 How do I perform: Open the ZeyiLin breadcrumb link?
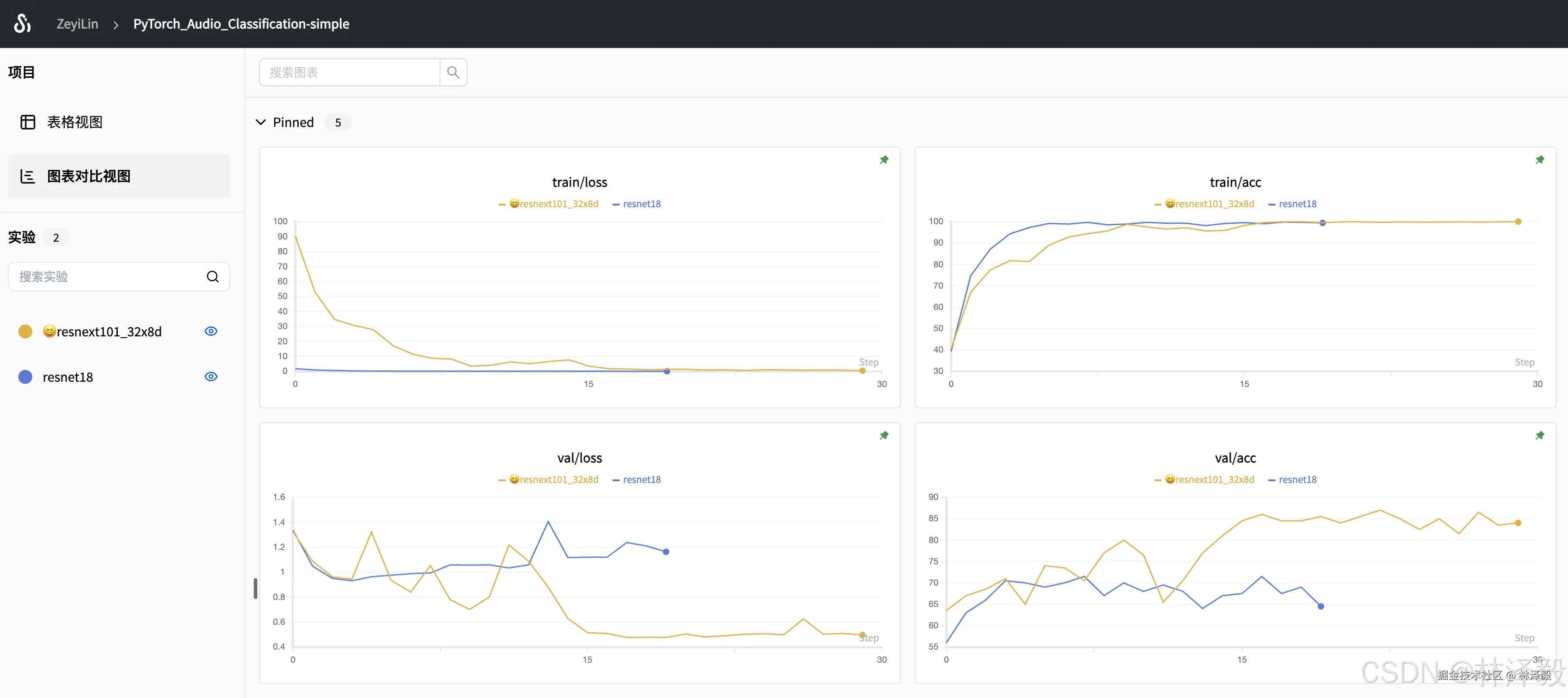pos(77,24)
